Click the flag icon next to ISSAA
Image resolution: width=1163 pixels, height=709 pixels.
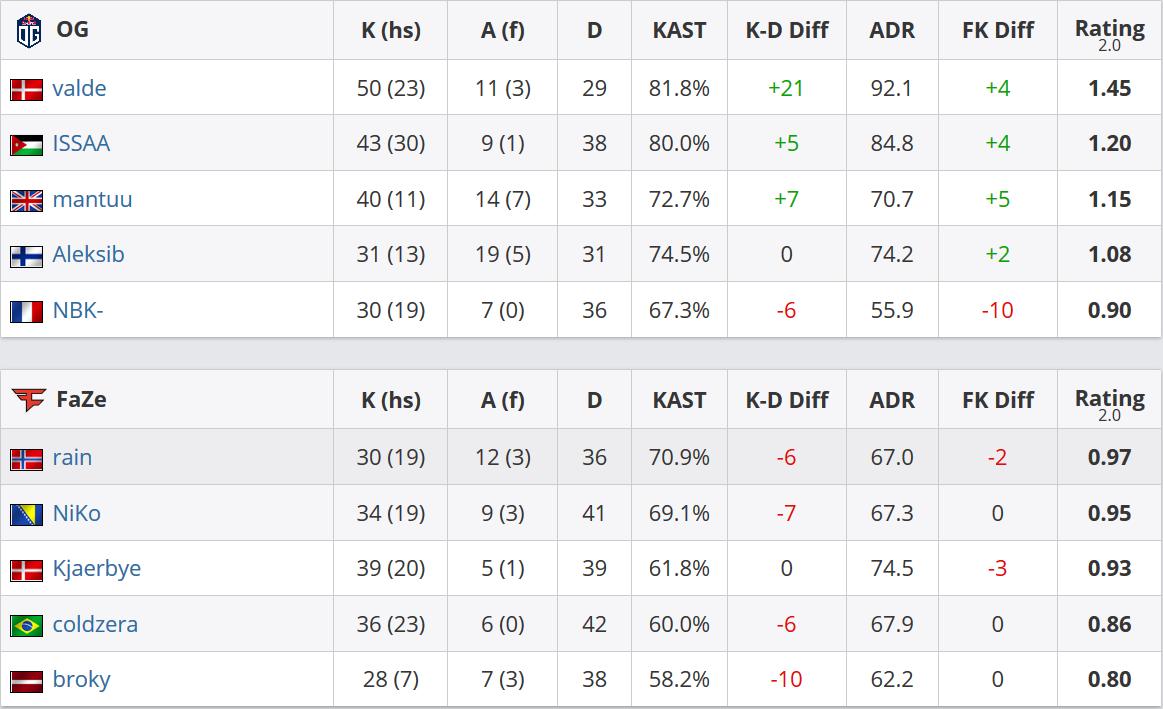click(x=26, y=144)
